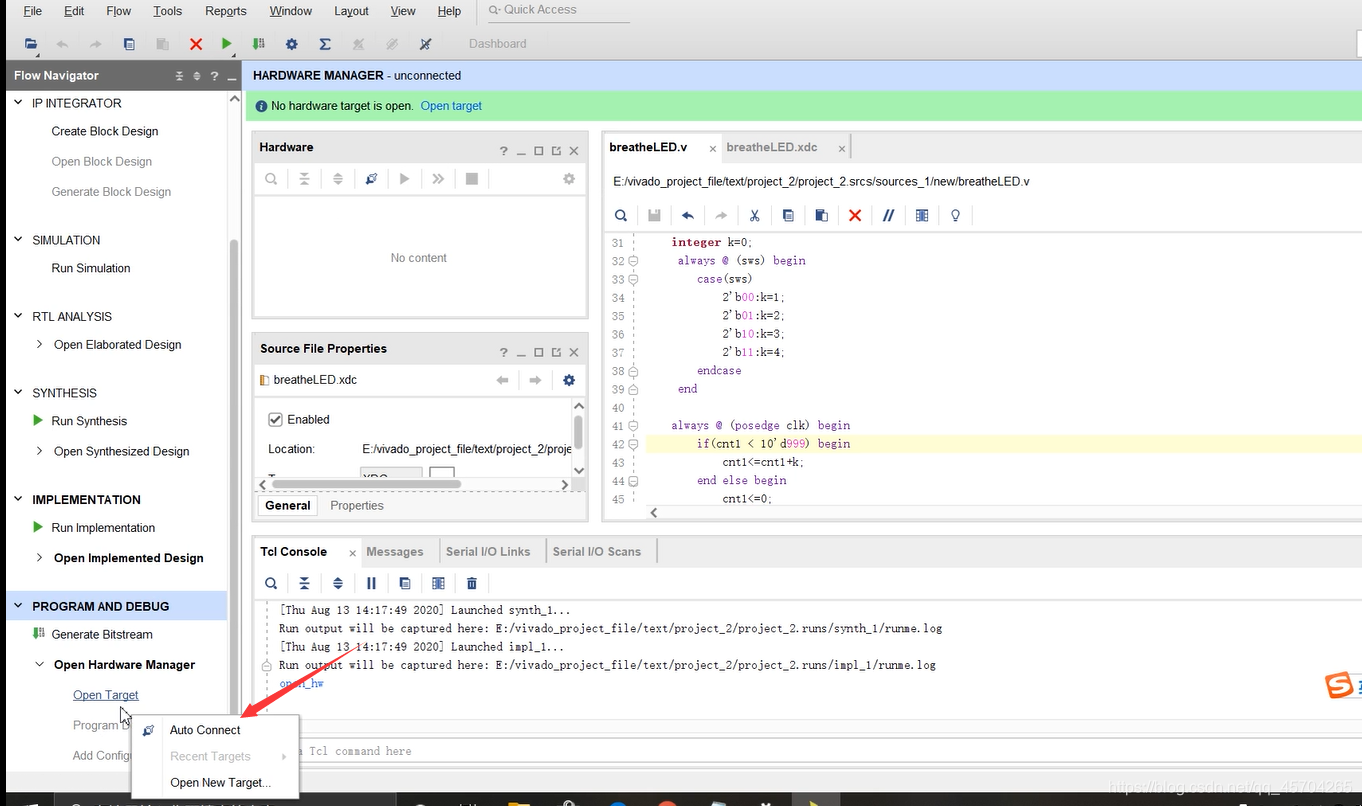
Task: Collapse the SIMULATION section
Action: [18, 240]
